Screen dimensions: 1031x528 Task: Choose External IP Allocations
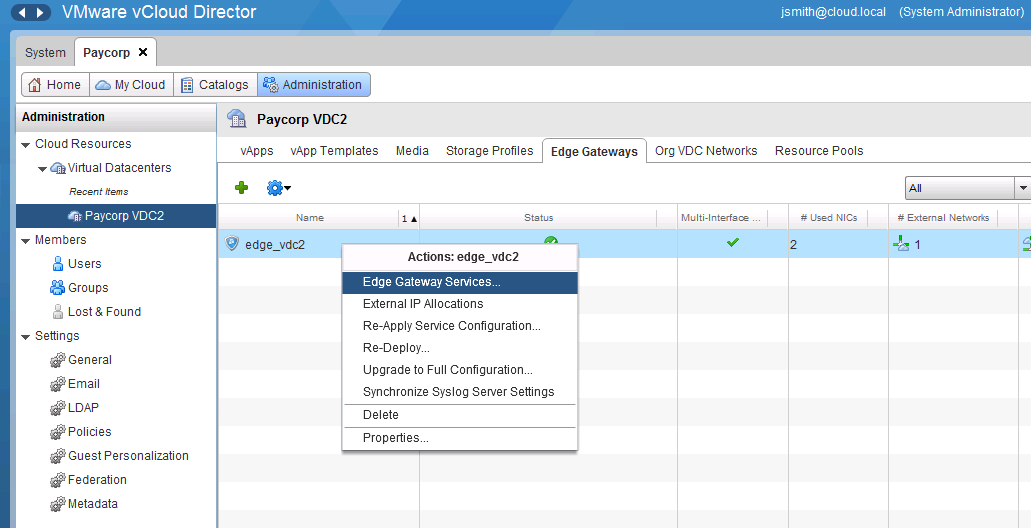[x=460, y=304]
